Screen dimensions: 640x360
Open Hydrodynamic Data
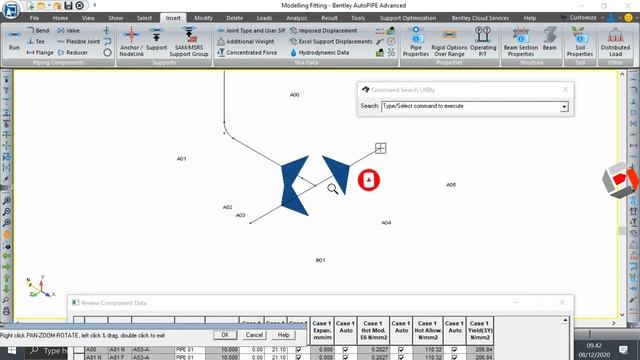click(320, 53)
